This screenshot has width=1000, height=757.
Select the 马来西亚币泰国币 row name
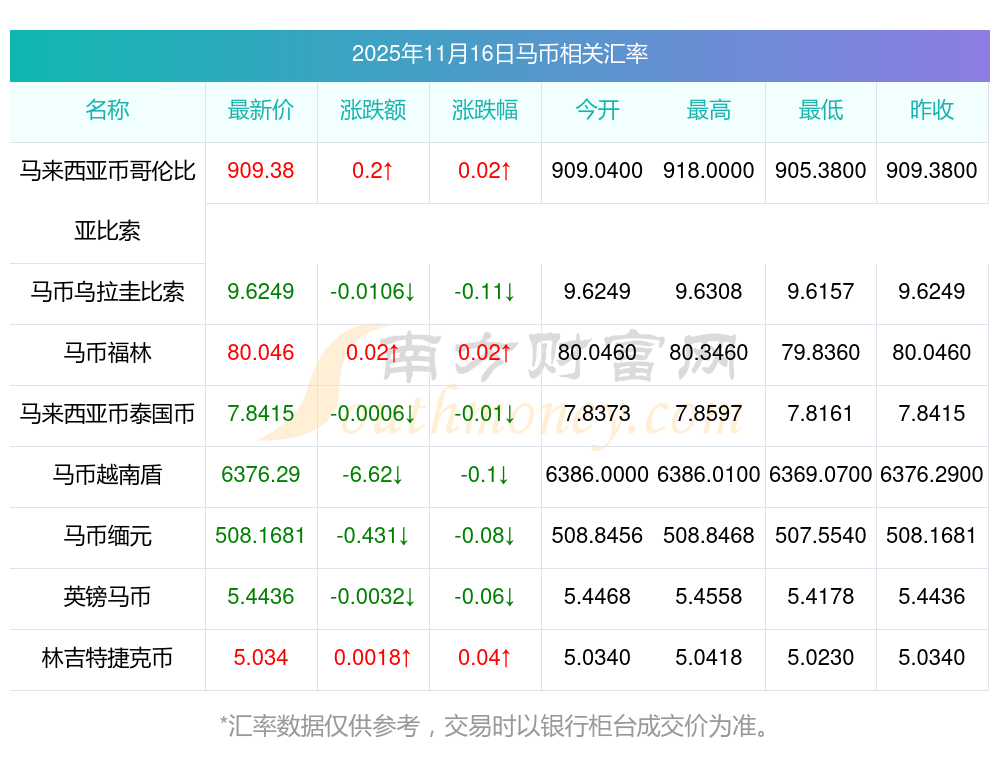point(107,414)
